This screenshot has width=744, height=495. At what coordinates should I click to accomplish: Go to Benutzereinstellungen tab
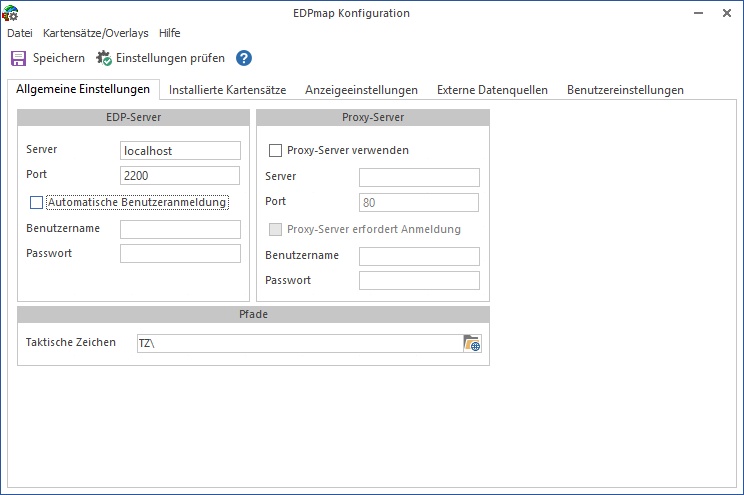click(x=625, y=90)
